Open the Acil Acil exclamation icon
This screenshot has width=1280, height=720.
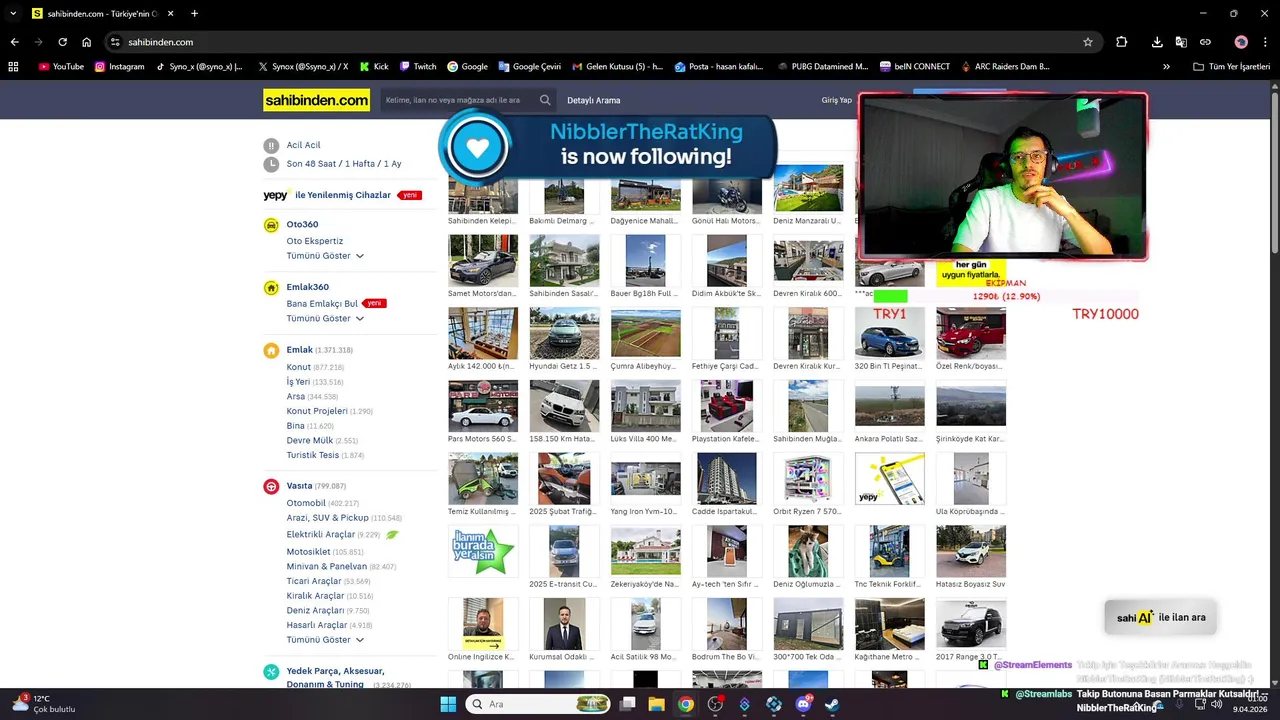click(x=271, y=145)
